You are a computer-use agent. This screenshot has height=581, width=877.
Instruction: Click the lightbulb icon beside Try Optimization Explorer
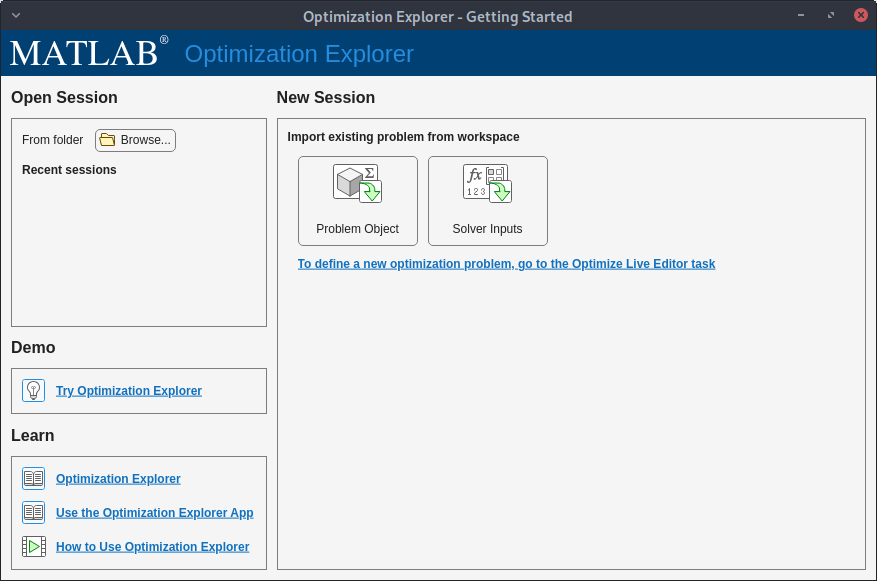33,390
